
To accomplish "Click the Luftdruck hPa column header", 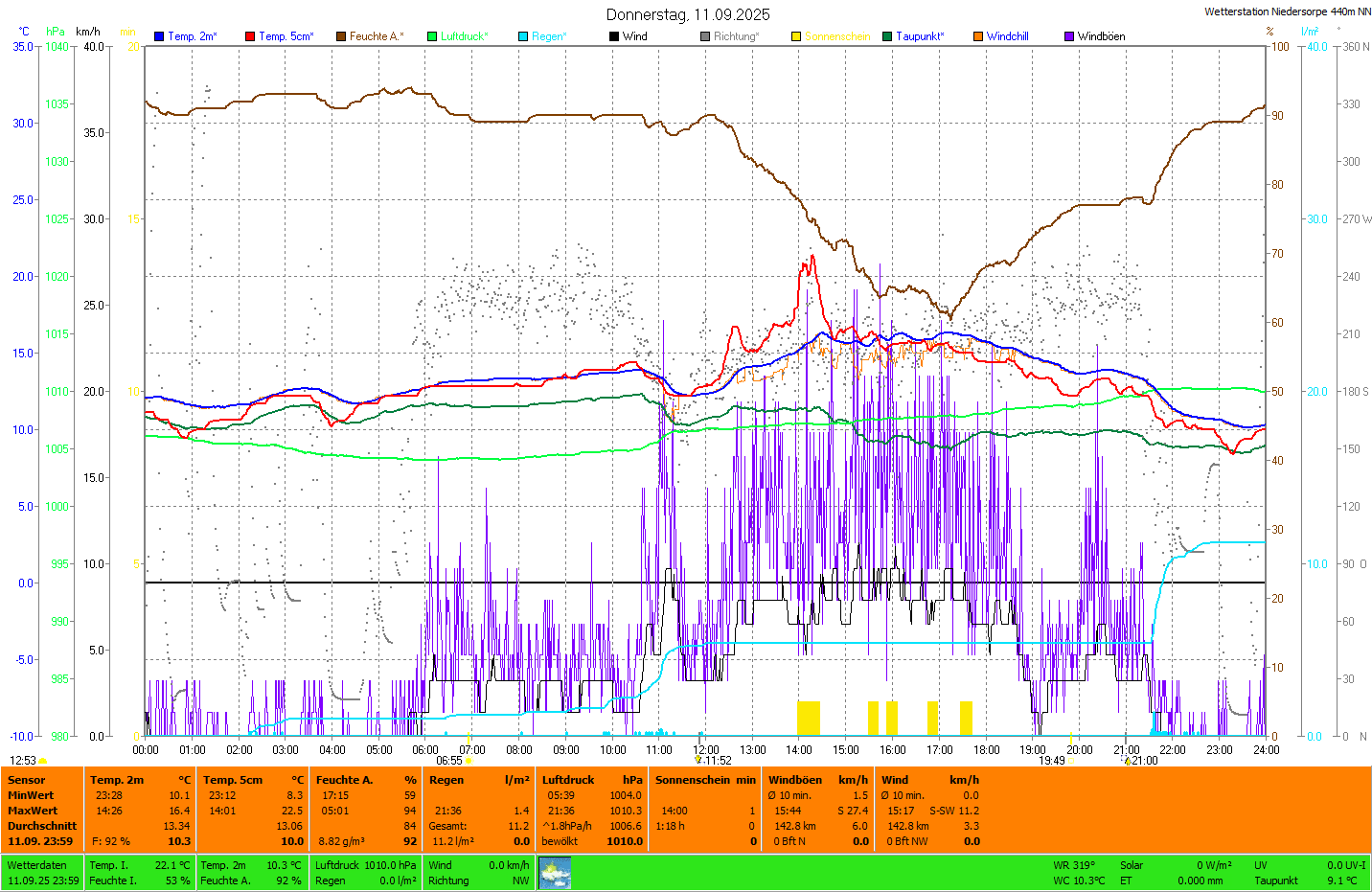I will [x=592, y=780].
